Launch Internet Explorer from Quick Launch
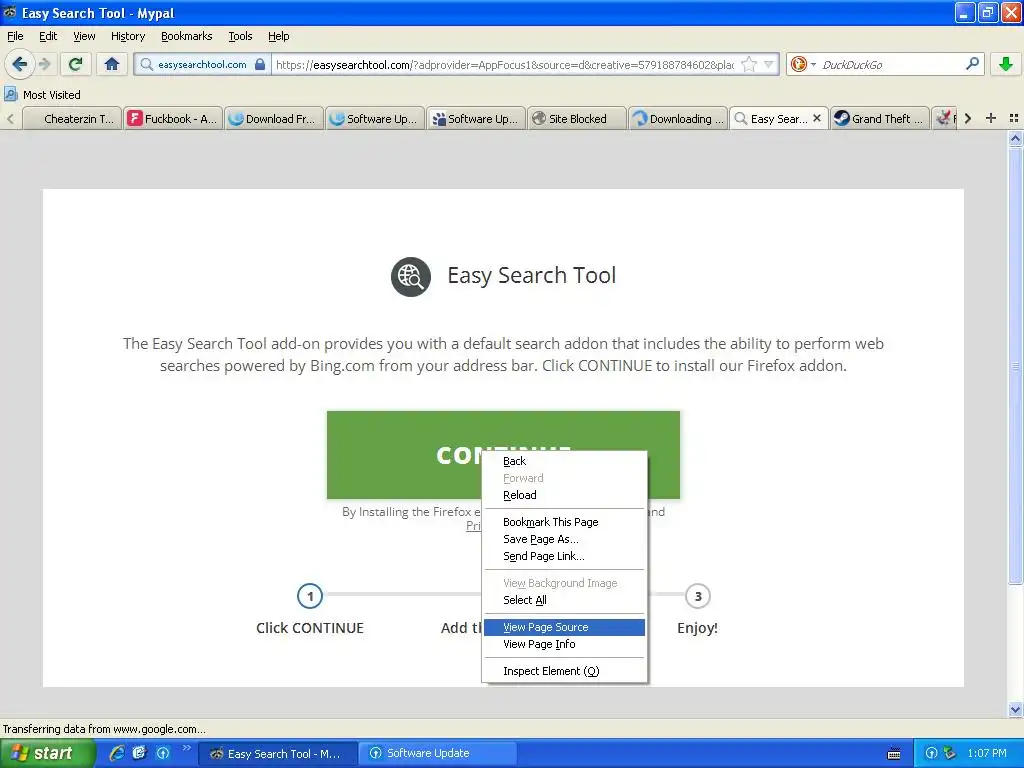1024x768 pixels. (117, 753)
